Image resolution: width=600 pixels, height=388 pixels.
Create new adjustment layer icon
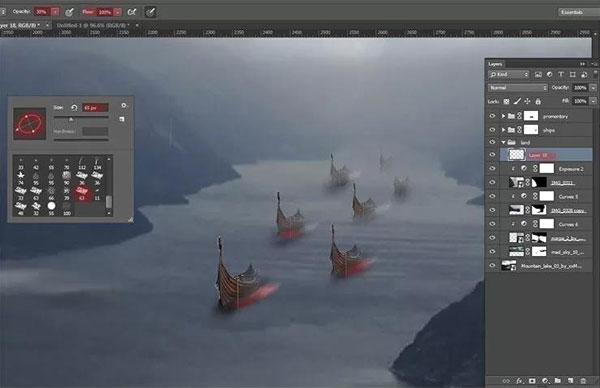(545, 381)
